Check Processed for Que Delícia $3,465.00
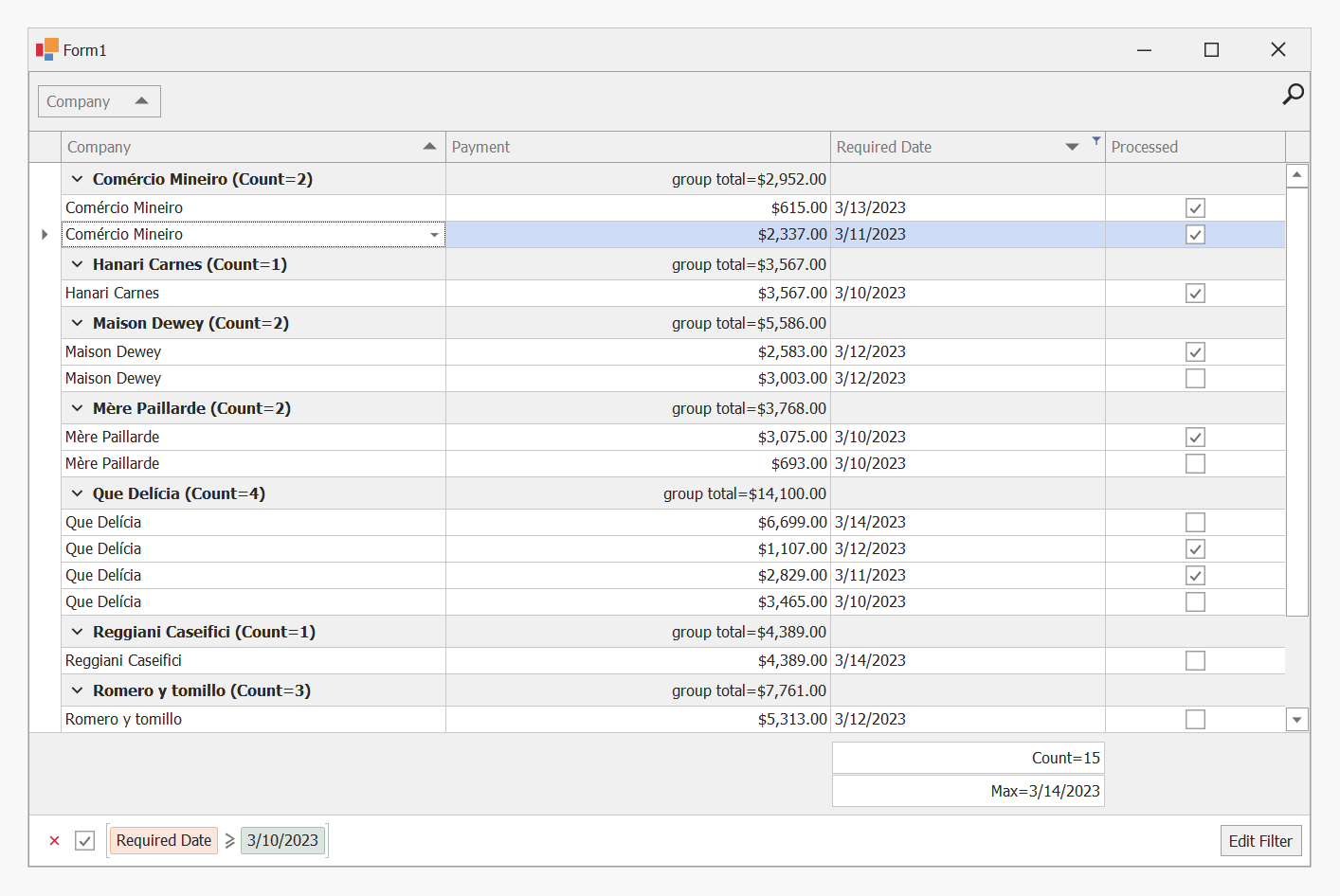This screenshot has height=896, width=1340. tap(1195, 601)
